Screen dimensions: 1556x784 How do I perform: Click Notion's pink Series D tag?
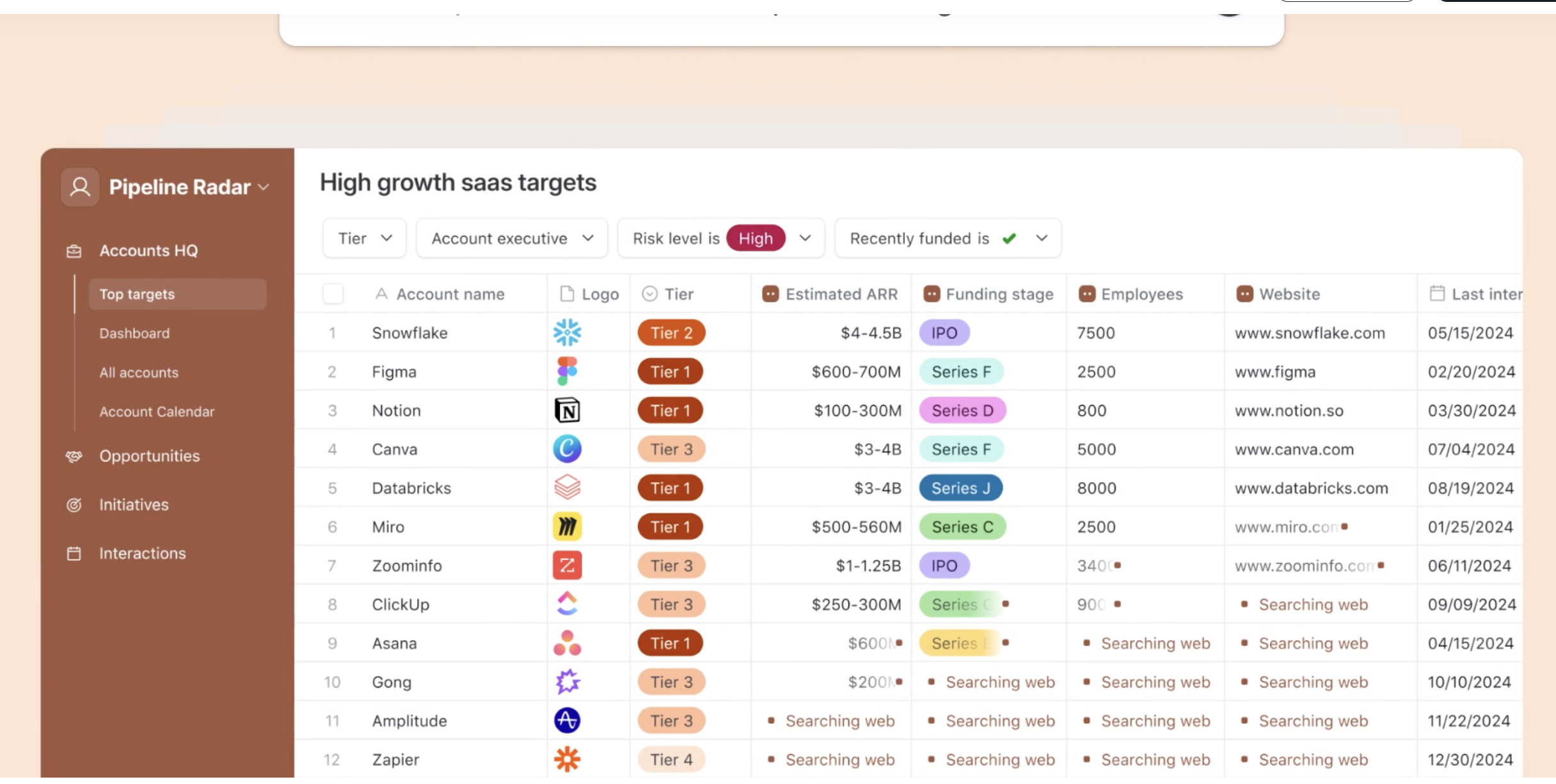[962, 411]
